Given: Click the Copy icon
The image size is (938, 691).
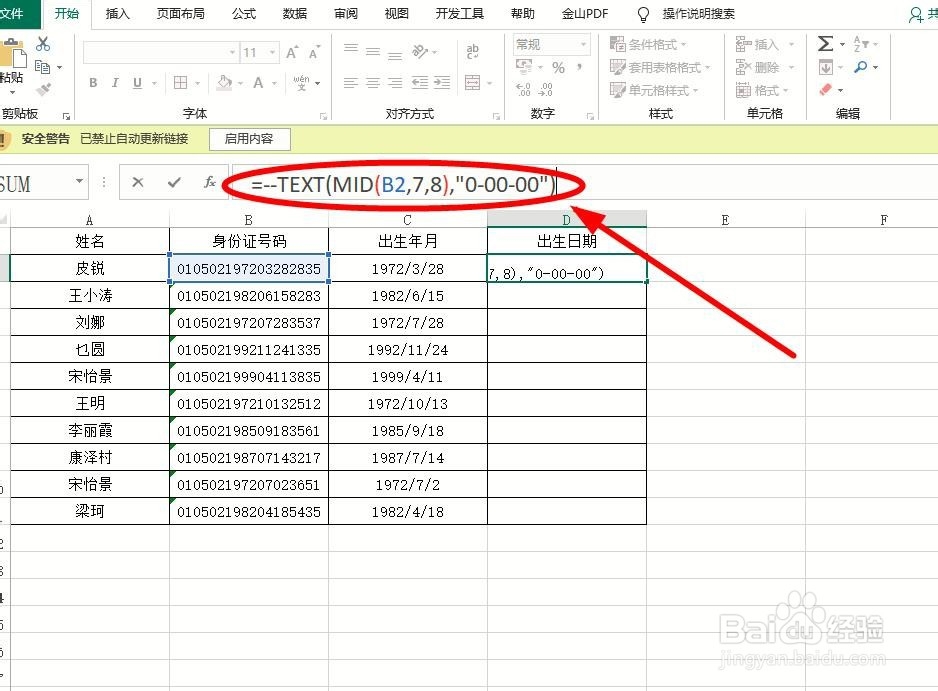Looking at the screenshot, I should [42, 67].
